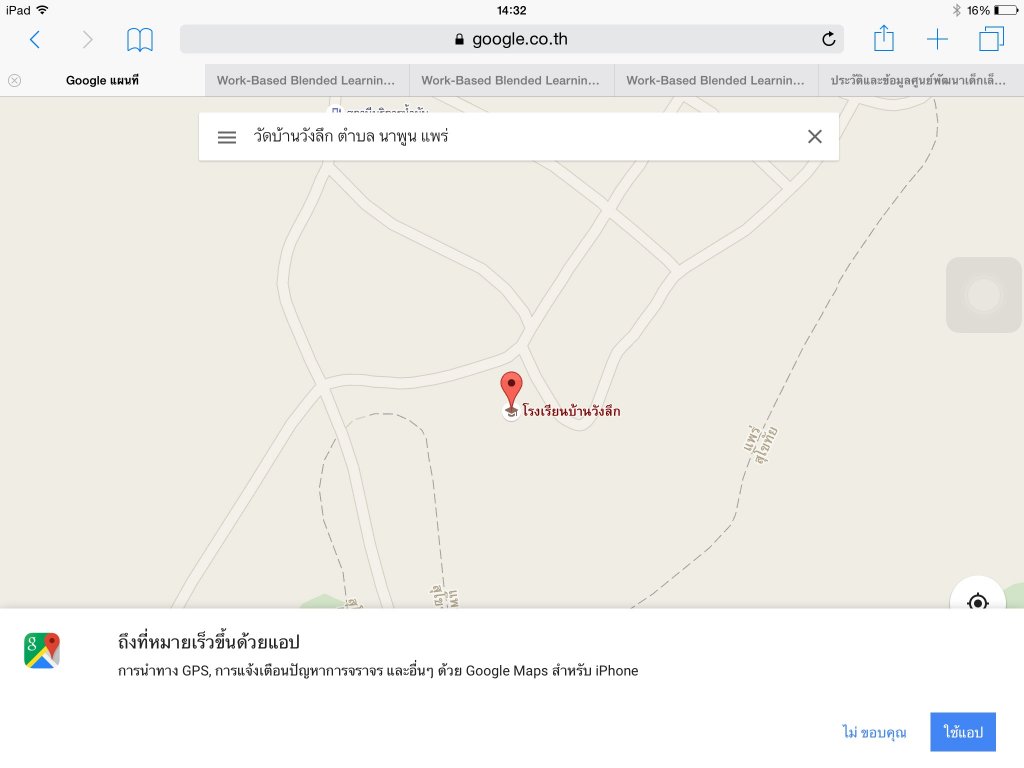Add a new tab with plus icon
Image resolution: width=1024 pixels, height=768 pixels.
[937, 39]
